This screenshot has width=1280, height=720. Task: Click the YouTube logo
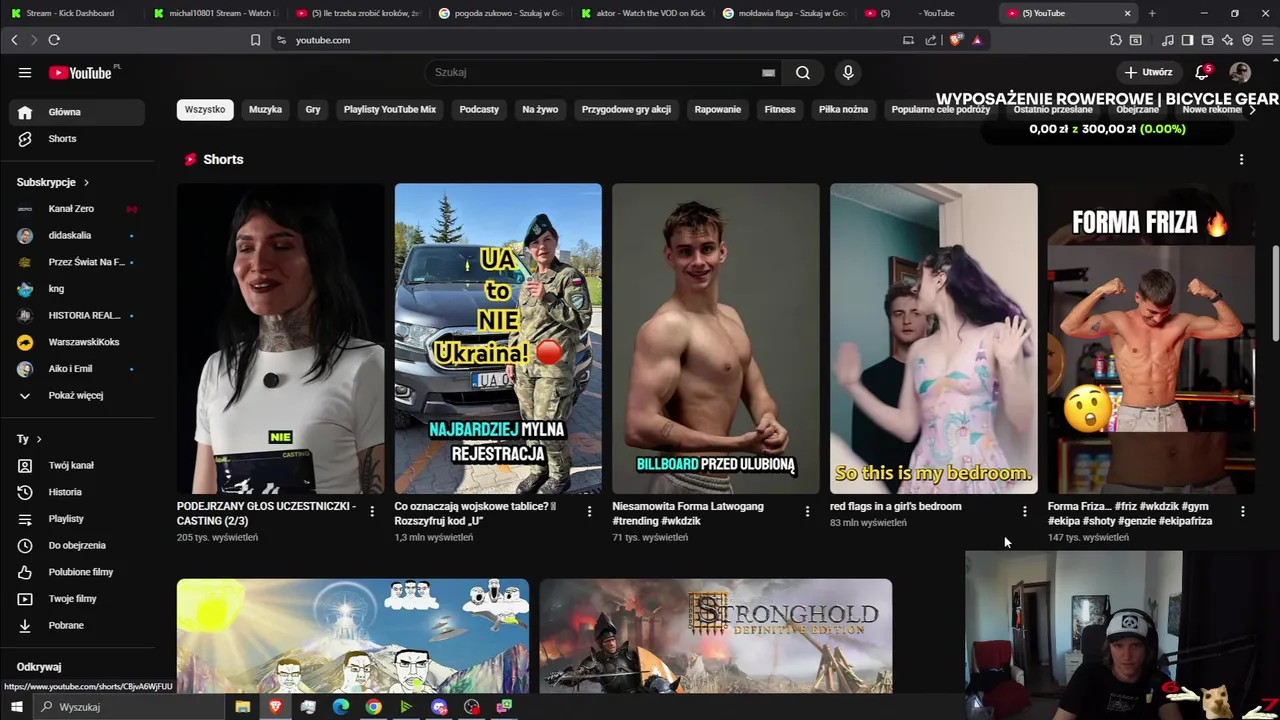[80, 72]
